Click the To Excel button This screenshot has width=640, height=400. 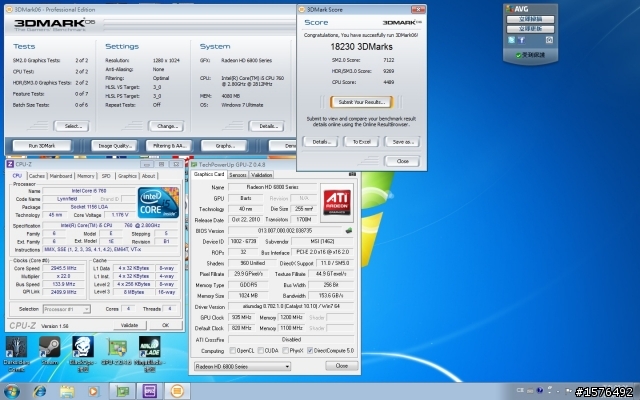pos(362,142)
